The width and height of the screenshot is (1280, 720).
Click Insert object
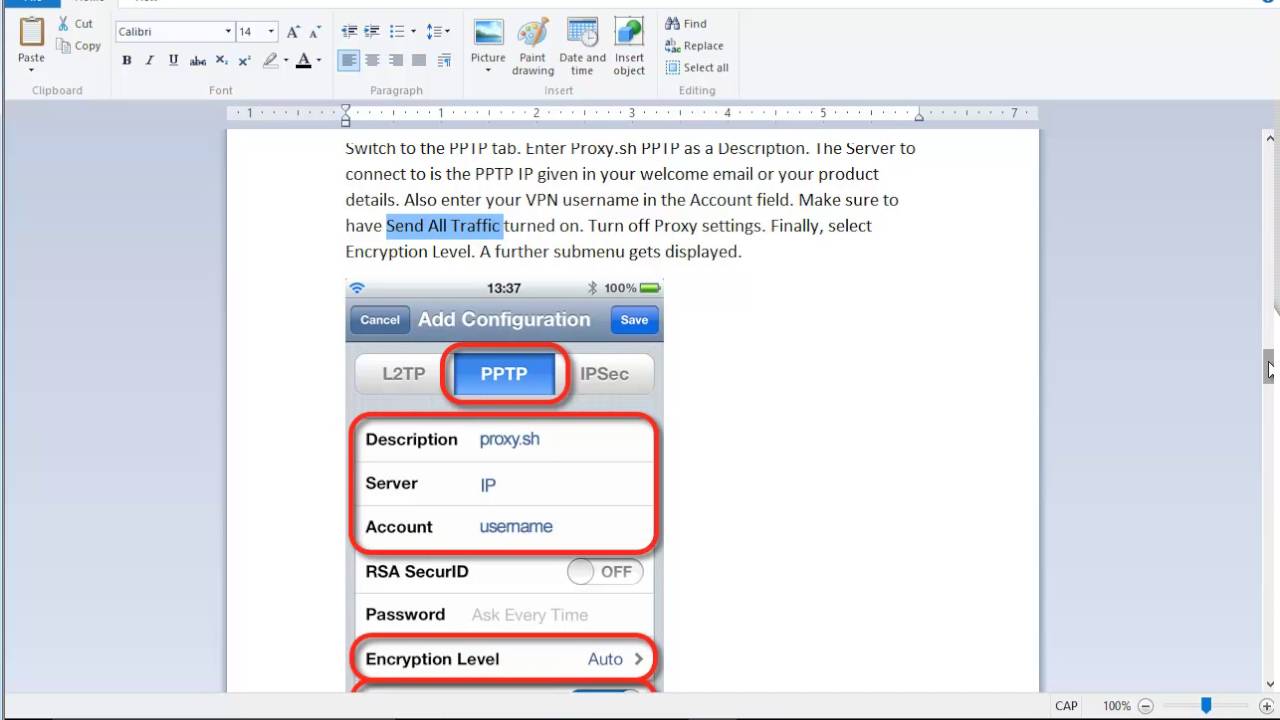[629, 45]
